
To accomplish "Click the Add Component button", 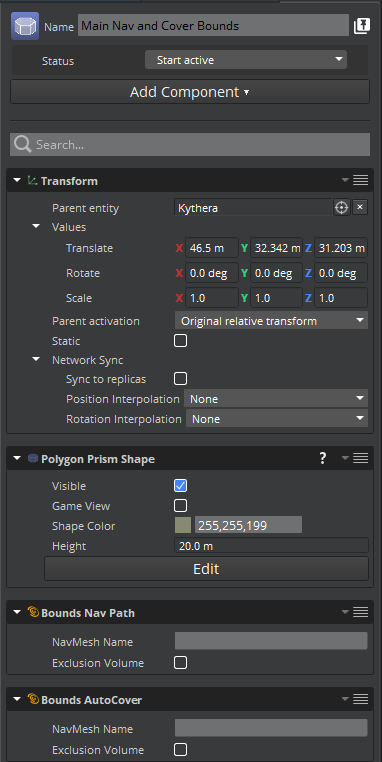I will 190,92.
